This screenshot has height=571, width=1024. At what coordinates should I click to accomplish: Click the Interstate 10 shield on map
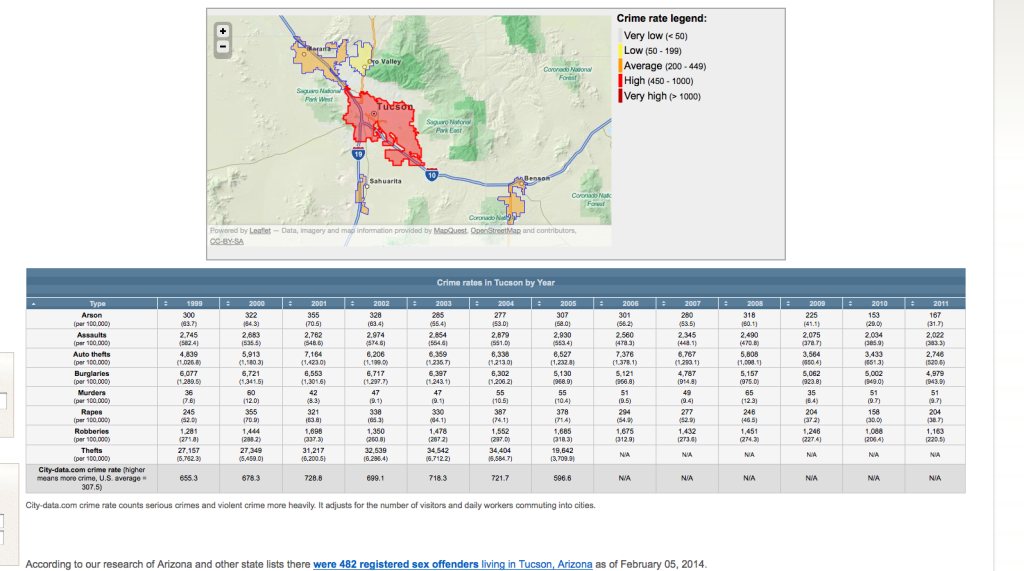pyautogui.click(x=432, y=175)
